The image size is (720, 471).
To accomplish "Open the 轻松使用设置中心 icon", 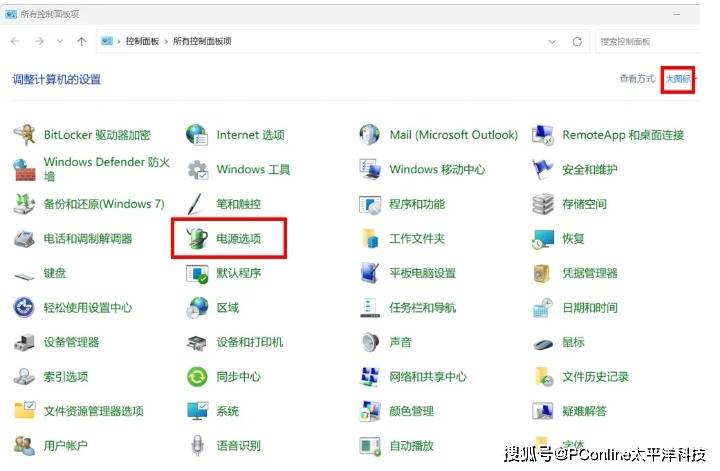I will tap(24, 308).
